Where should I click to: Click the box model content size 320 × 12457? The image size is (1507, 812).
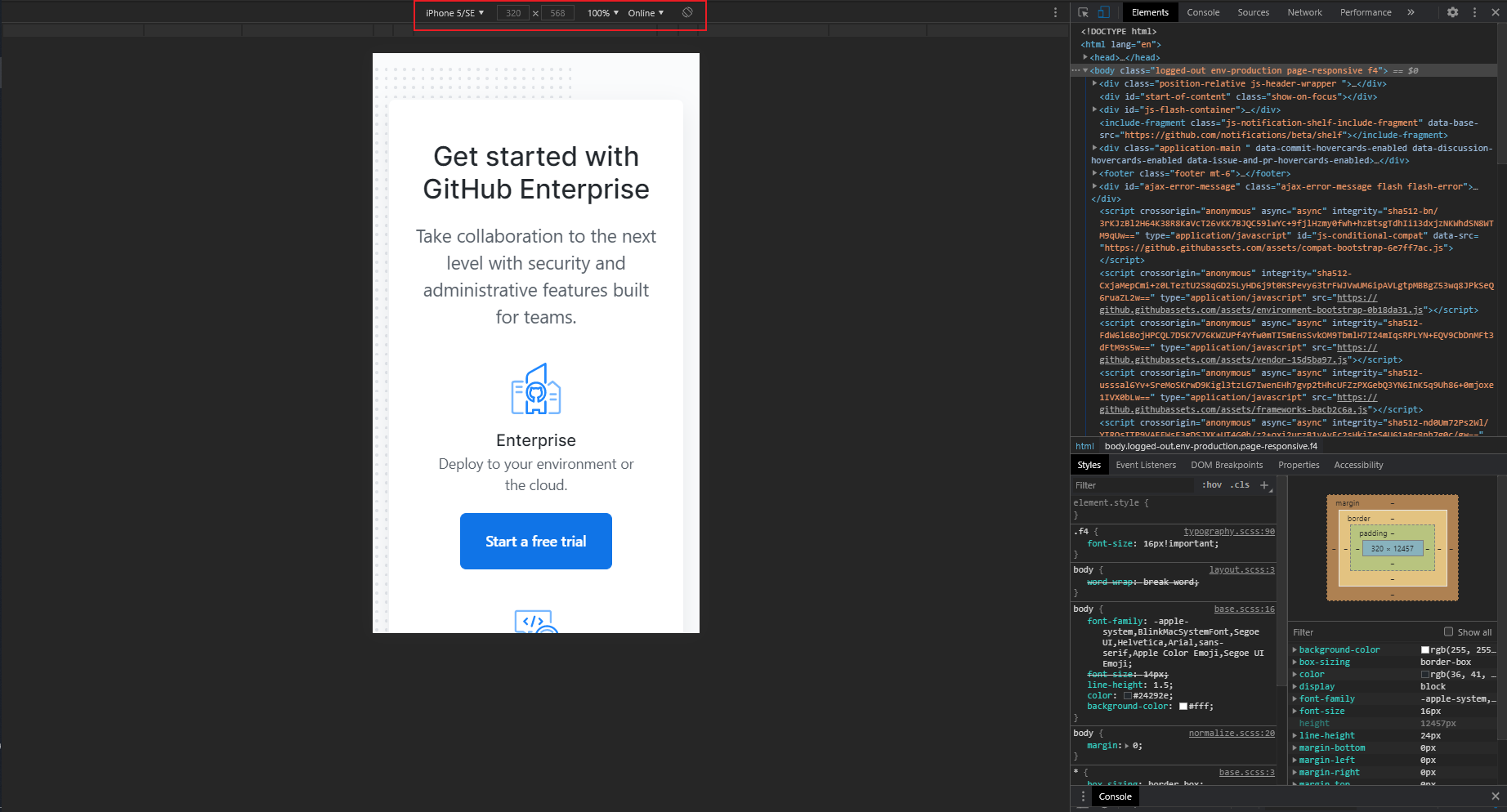[1392, 549]
